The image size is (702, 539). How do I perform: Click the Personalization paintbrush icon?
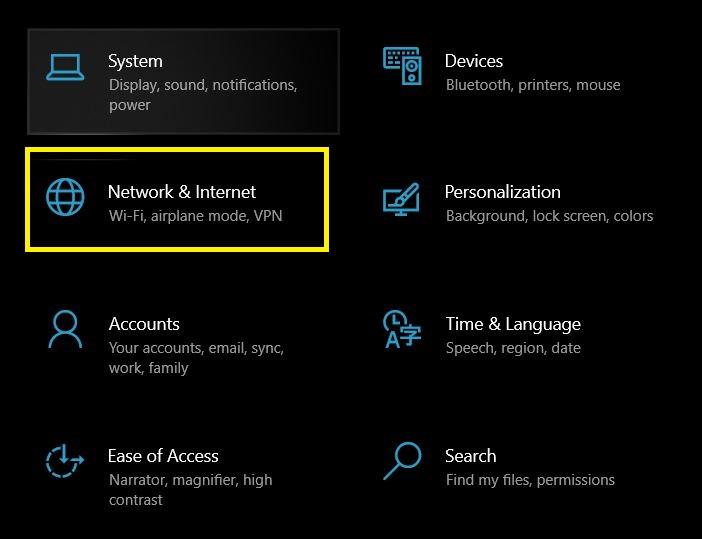402,198
